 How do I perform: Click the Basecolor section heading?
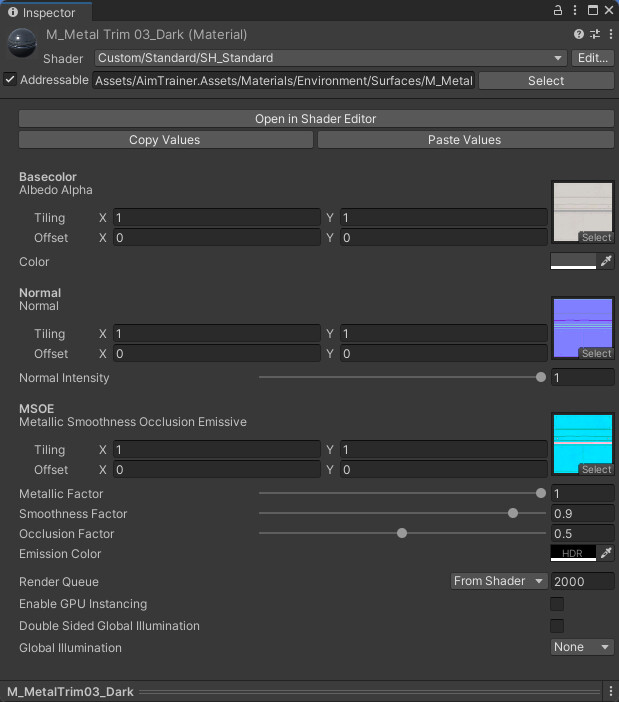click(47, 176)
